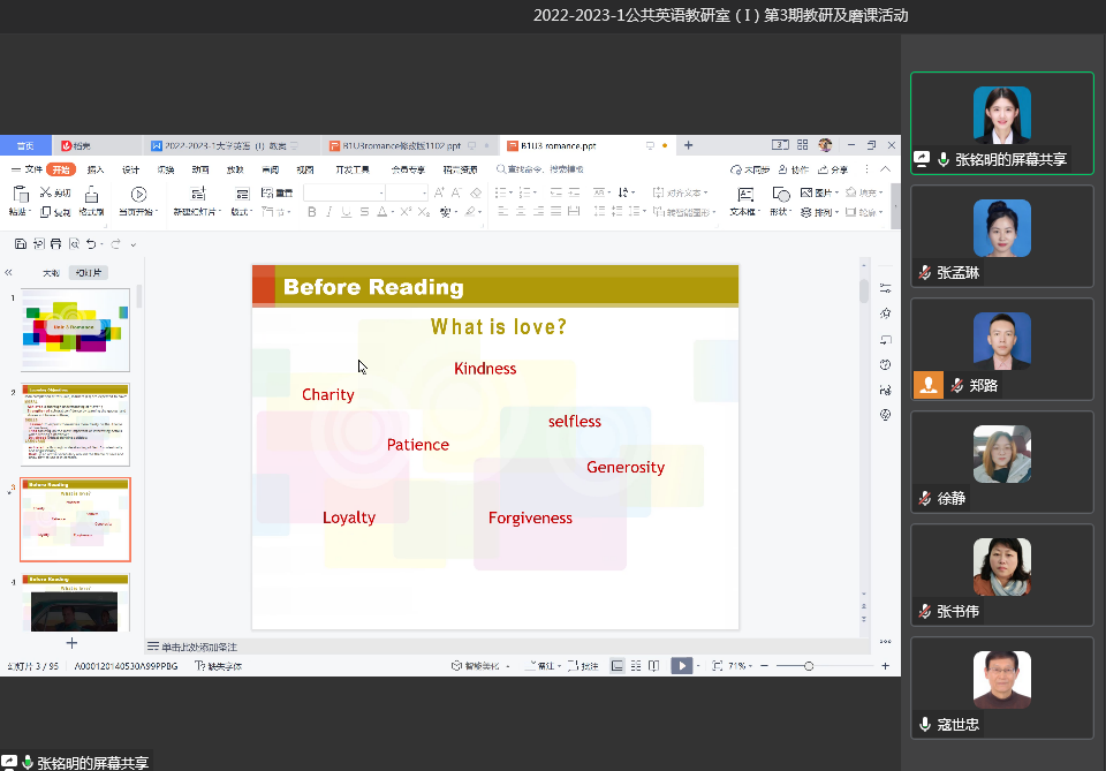
Task: Click the Print icon in quick access toolbar
Action: pos(56,244)
